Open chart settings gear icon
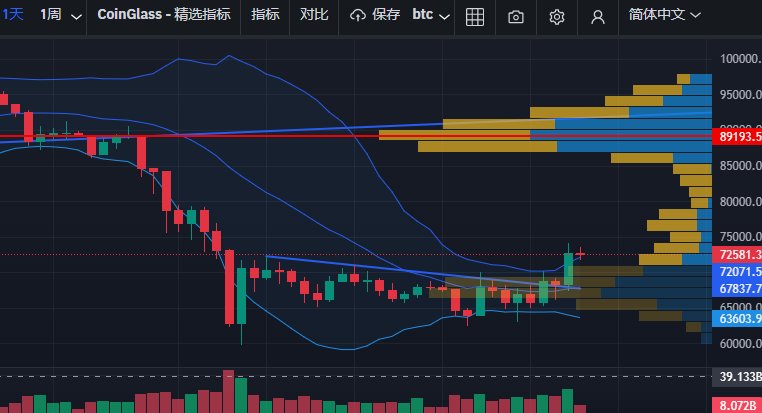The image size is (762, 413). pos(557,17)
